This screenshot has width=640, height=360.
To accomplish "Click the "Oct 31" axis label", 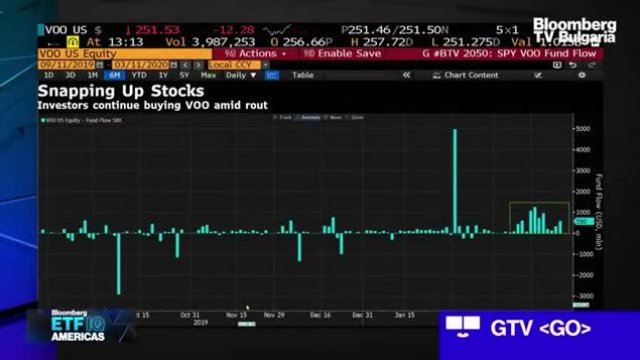I will click(x=190, y=315).
